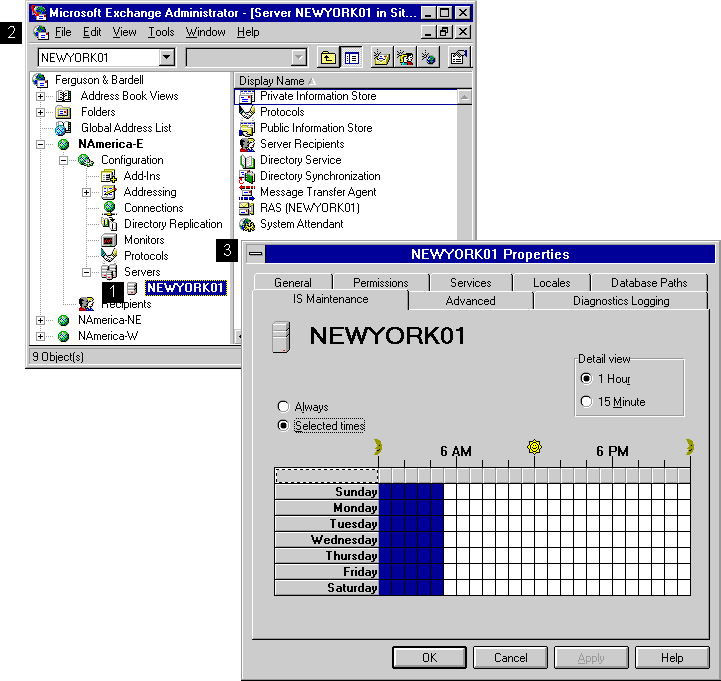Expand the NAmerica-NE site node
Viewport: 721px width, 681px height.
tap(40, 320)
